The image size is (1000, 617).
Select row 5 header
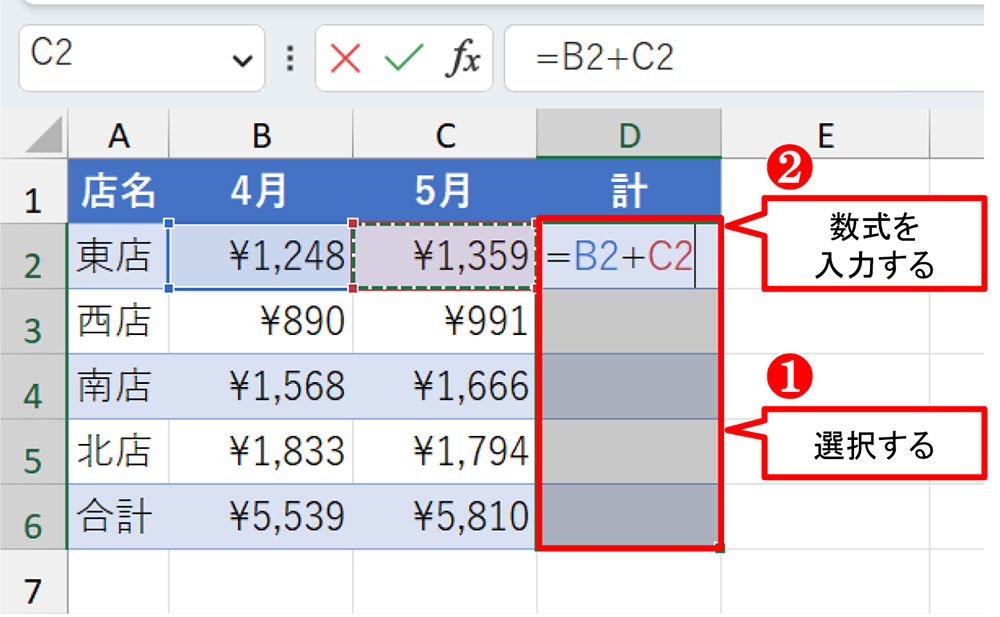33,452
